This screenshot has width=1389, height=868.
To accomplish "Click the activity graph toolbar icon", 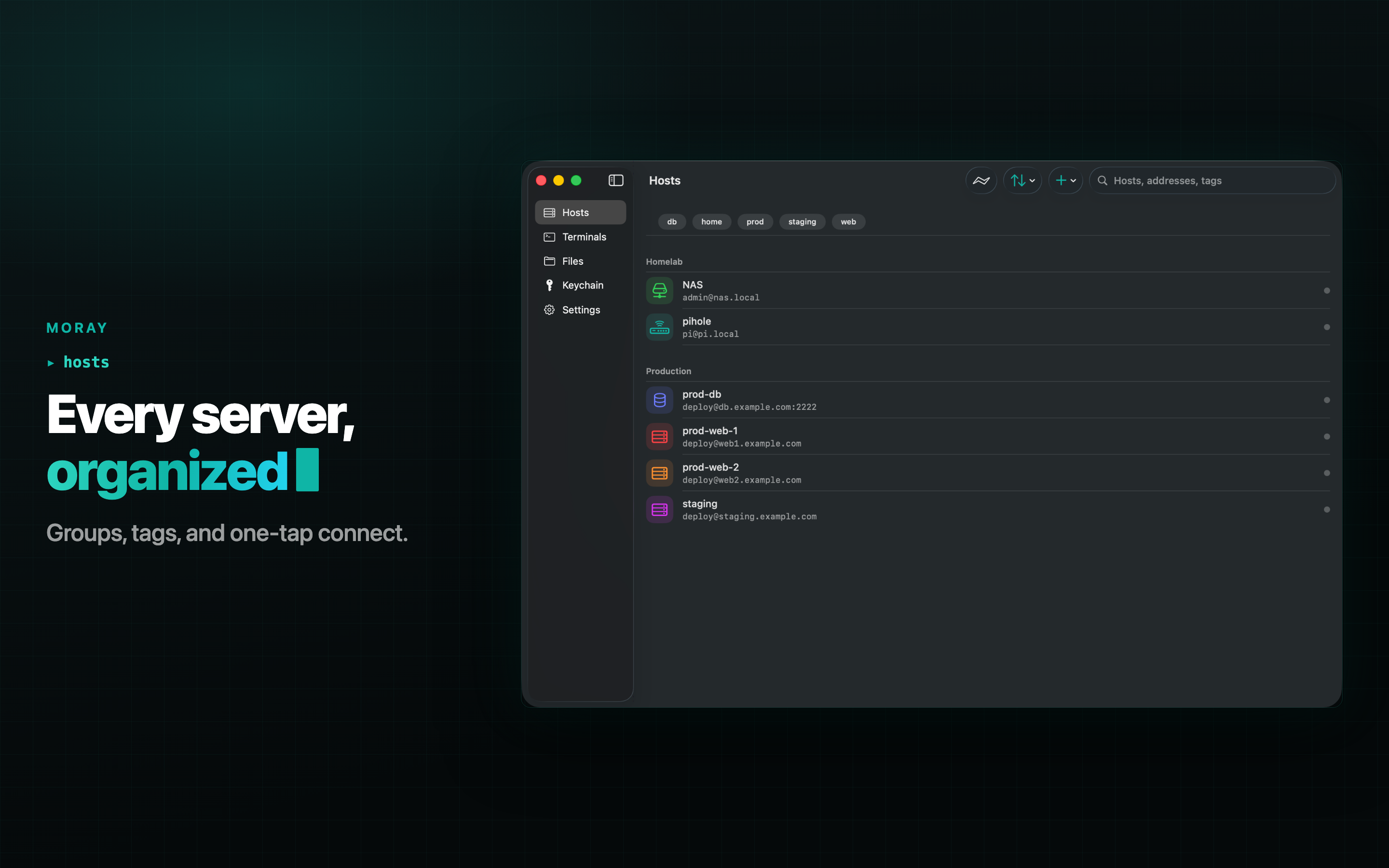I will pos(981,180).
